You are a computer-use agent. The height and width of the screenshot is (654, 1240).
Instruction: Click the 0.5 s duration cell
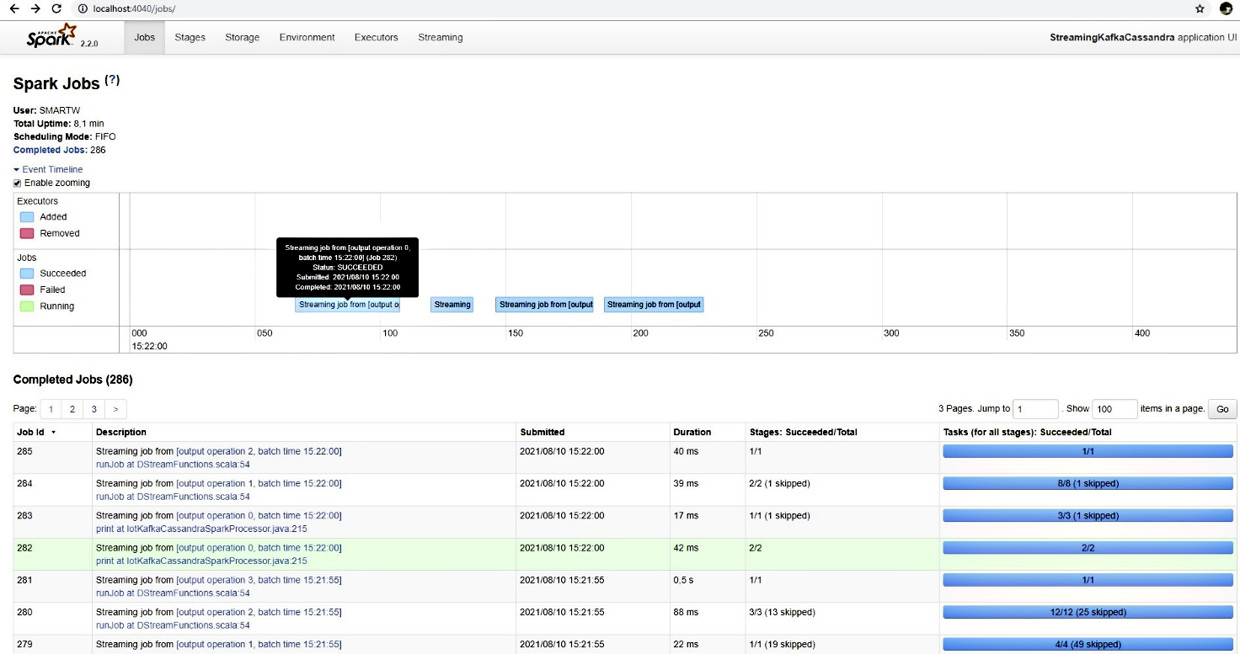coord(708,586)
